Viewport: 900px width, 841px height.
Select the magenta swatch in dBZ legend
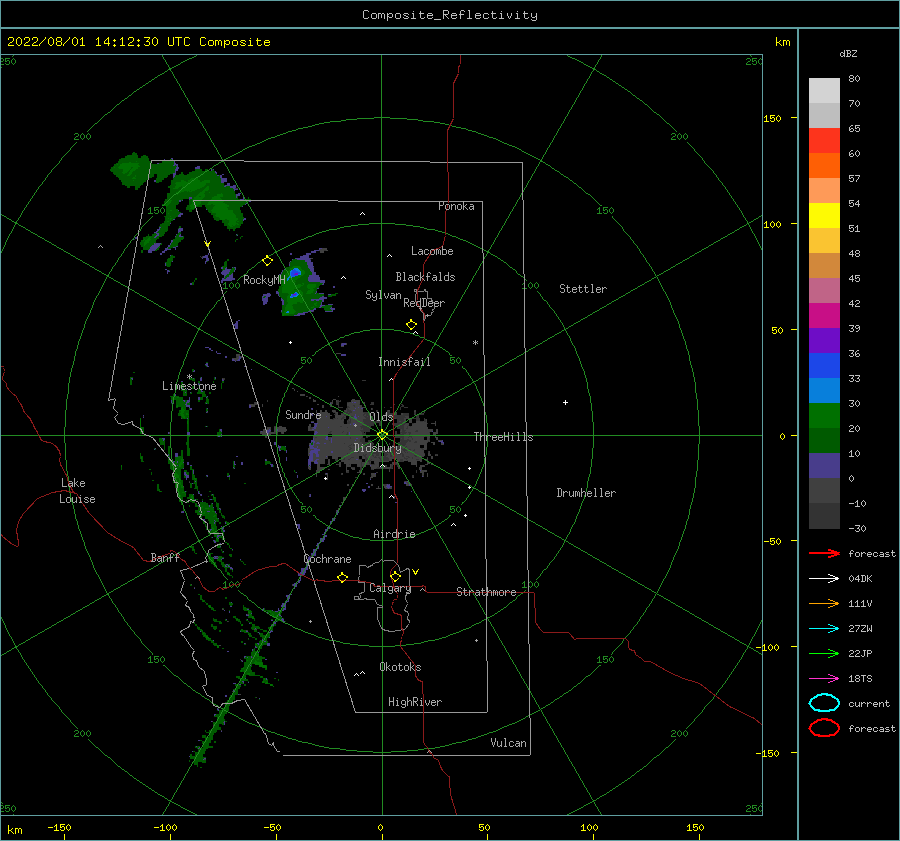(x=824, y=315)
